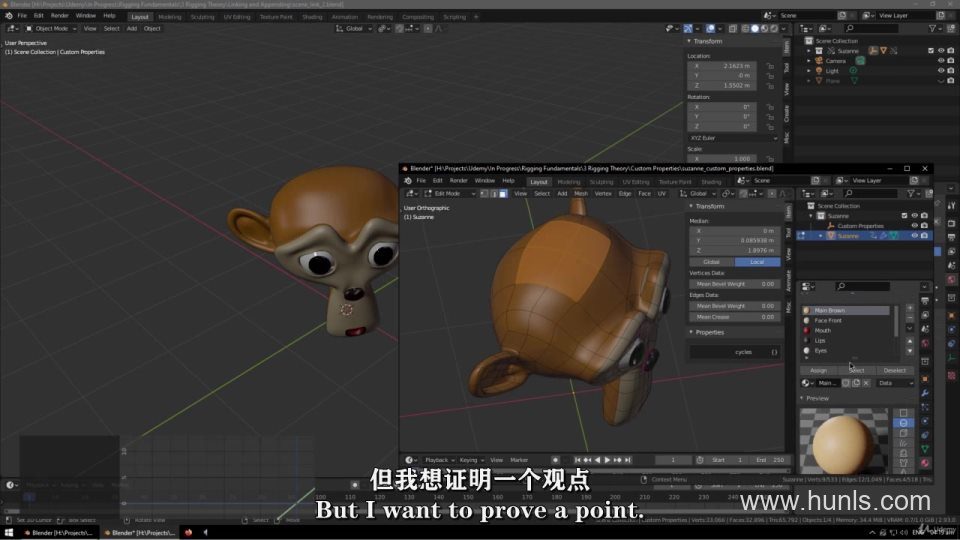Click Global button in front window Transform panel

pyautogui.click(x=711, y=262)
